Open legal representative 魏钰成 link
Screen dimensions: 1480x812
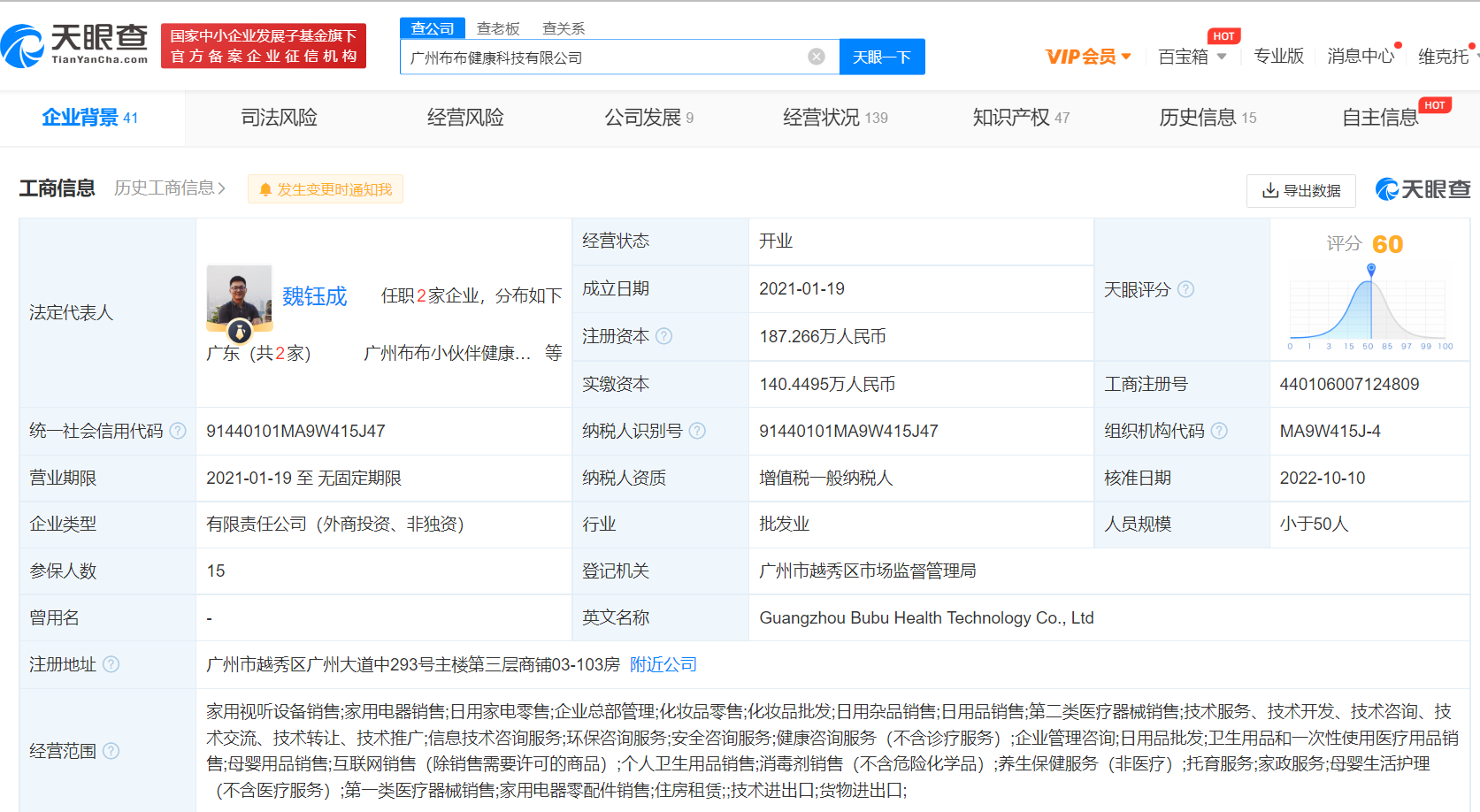tap(315, 296)
